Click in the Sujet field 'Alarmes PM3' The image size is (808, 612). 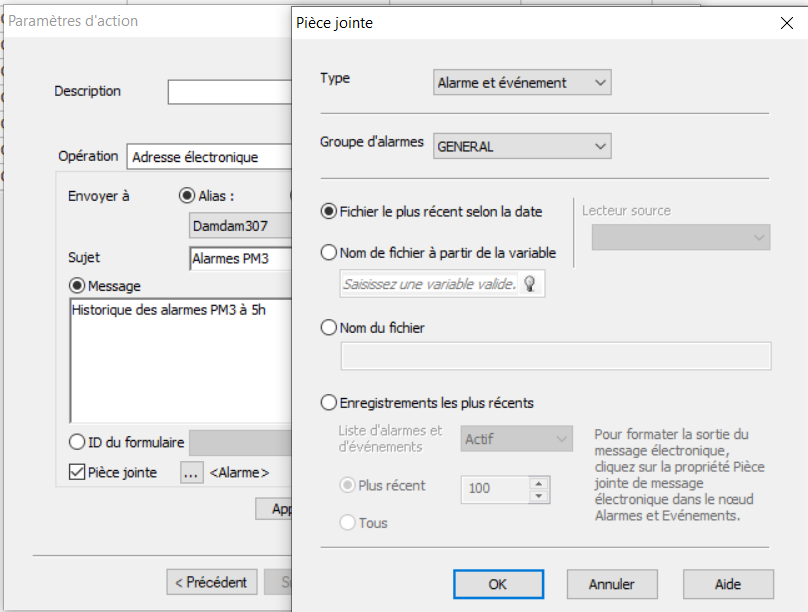click(240, 259)
